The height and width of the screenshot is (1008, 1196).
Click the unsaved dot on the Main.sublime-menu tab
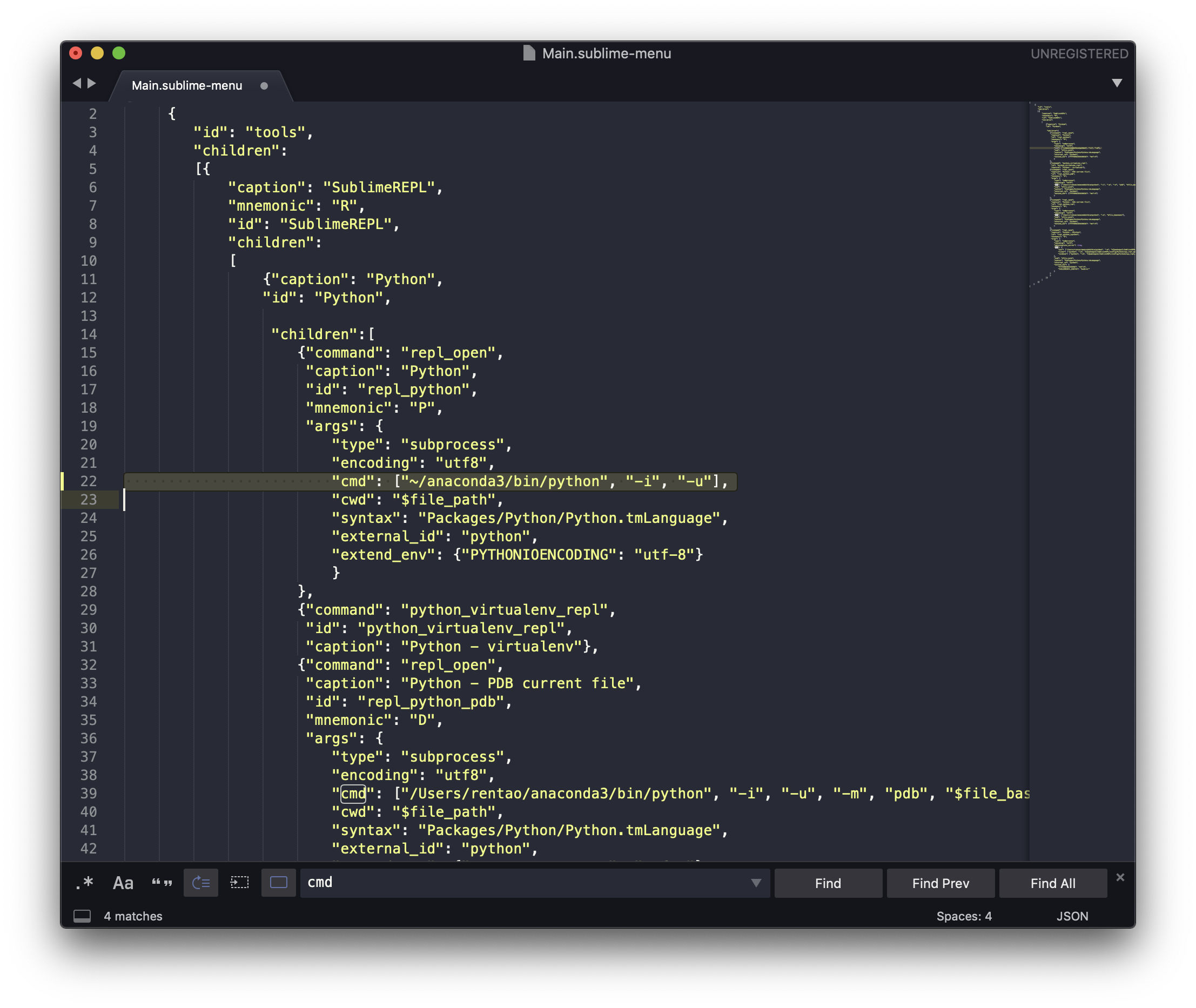point(264,86)
